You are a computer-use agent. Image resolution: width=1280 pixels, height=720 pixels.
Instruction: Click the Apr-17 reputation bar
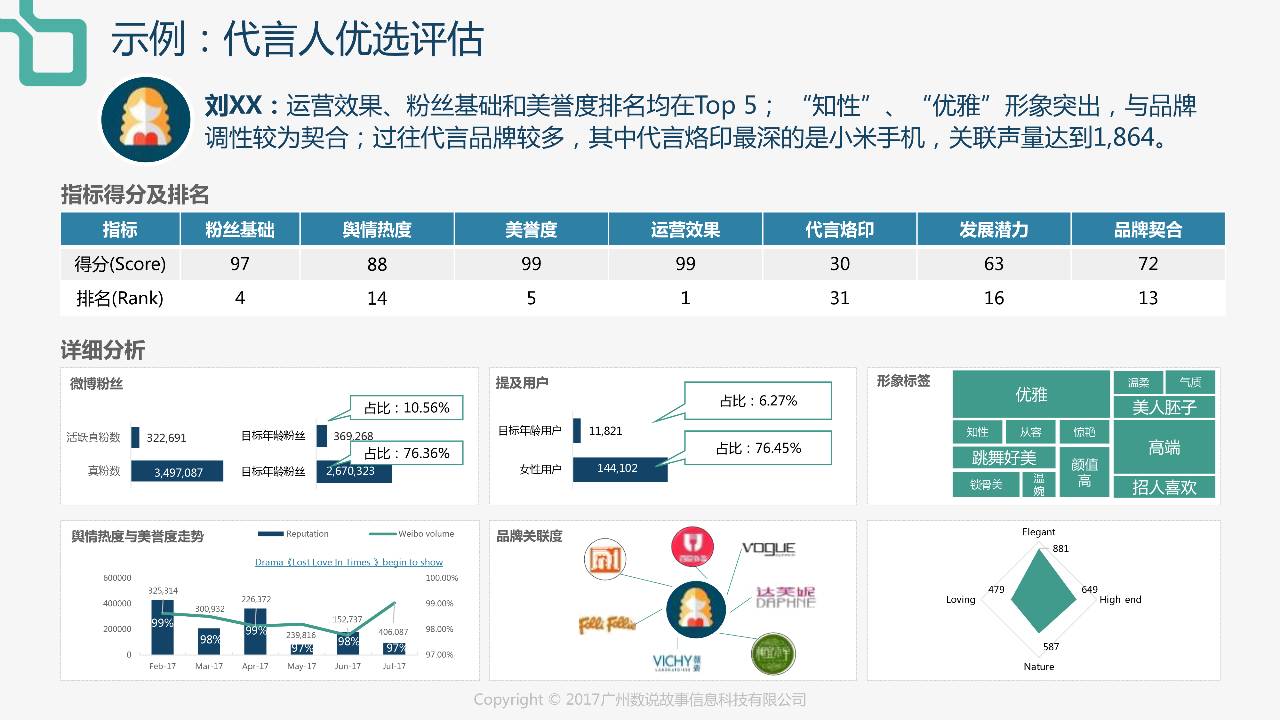pos(255,631)
